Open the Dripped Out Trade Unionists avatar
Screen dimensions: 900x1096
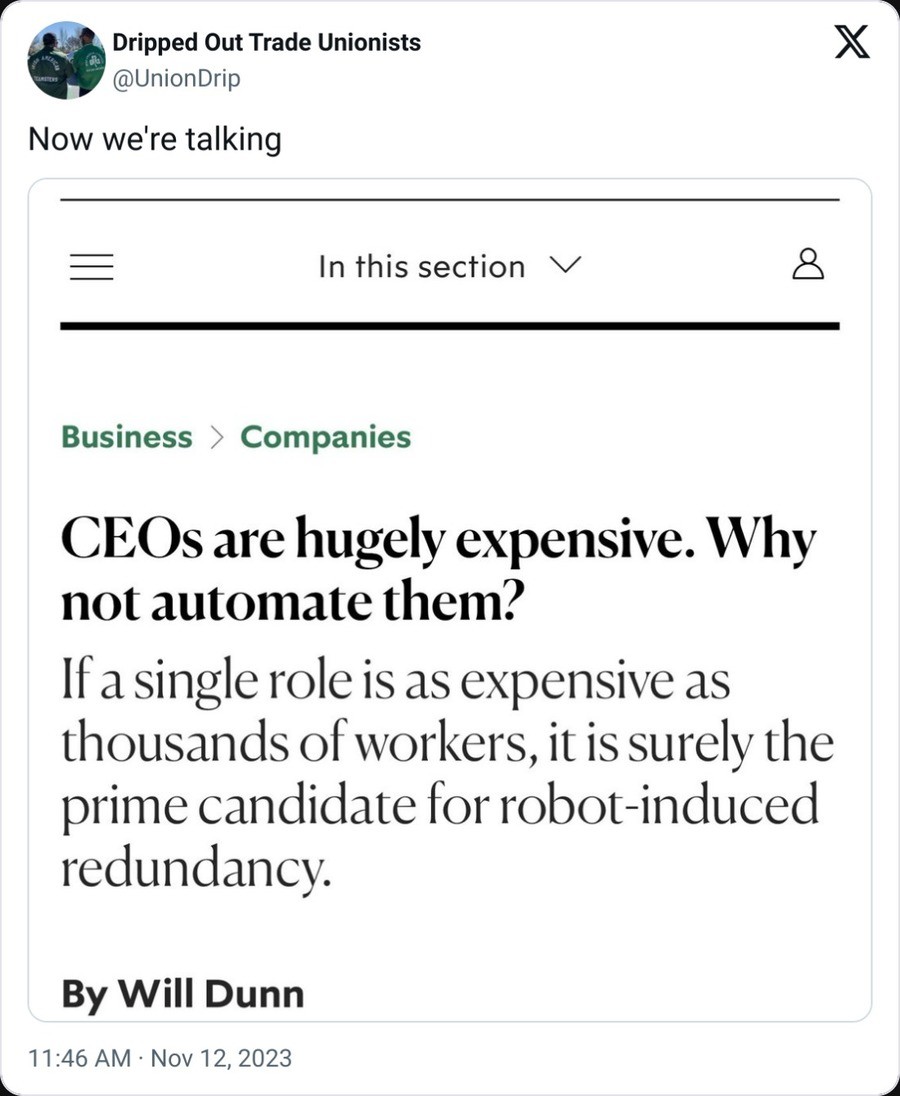tap(66, 60)
